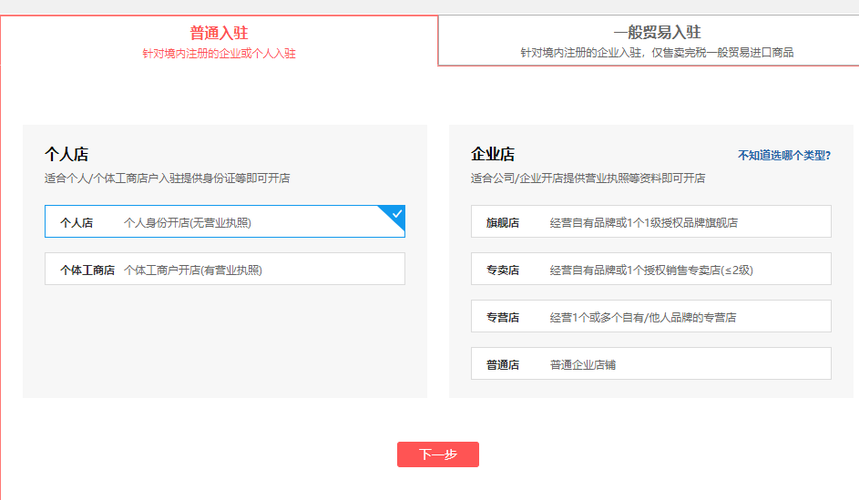The width and height of the screenshot is (859, 500).
Task: Pick the 专卖店 store type
Action: pyautogui.click(x=650, y=270)
